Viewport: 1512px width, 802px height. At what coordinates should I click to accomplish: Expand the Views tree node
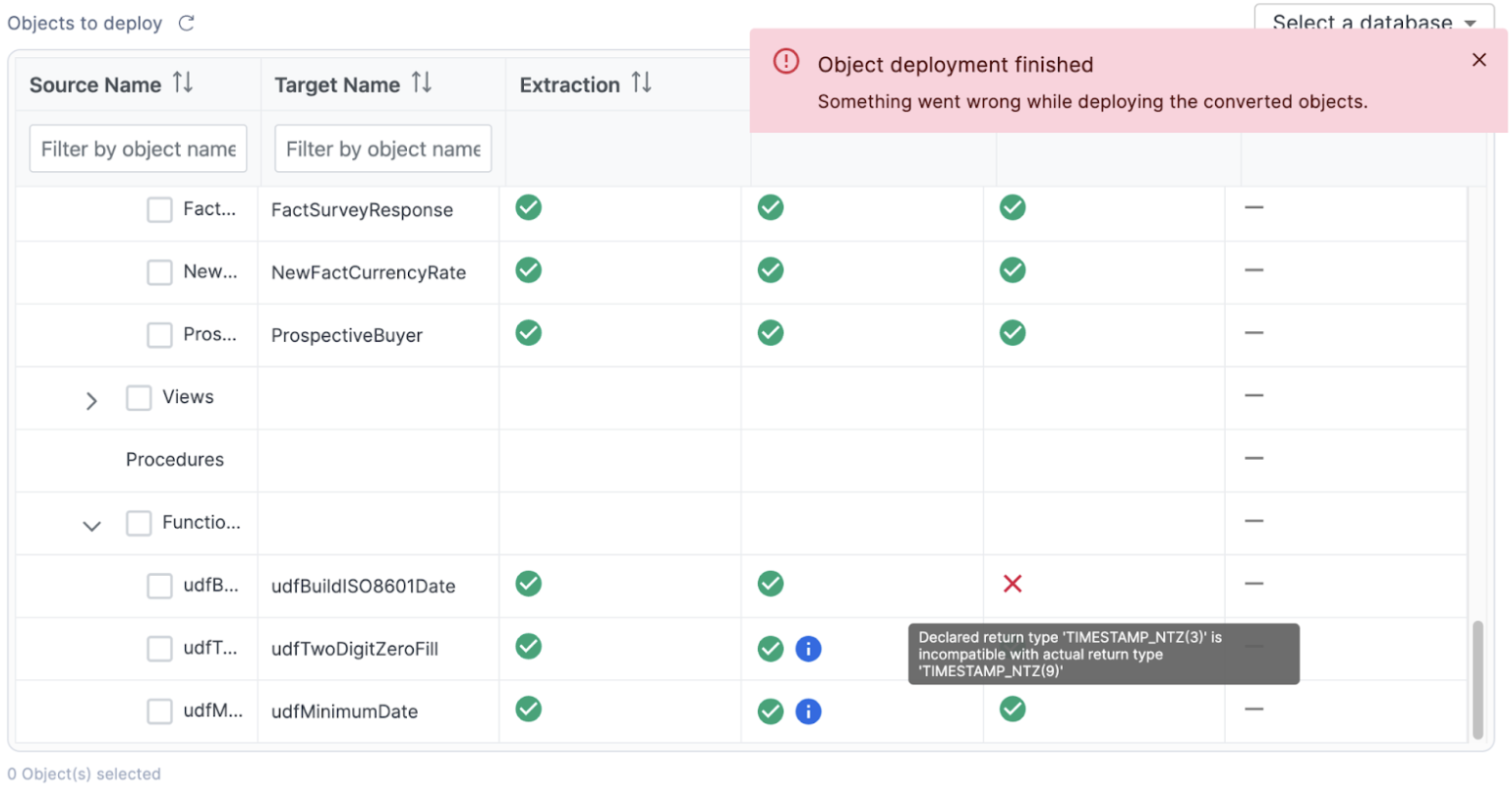[91, 400]
